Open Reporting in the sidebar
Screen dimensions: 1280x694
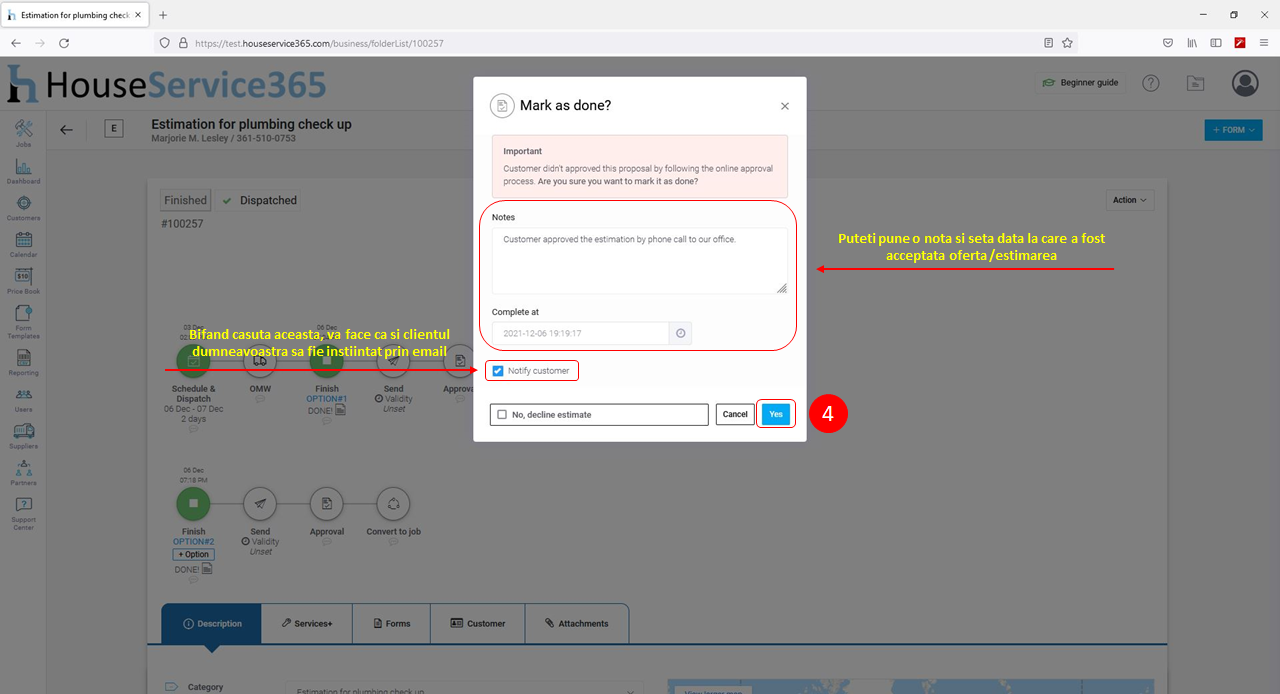click(24, 362)
